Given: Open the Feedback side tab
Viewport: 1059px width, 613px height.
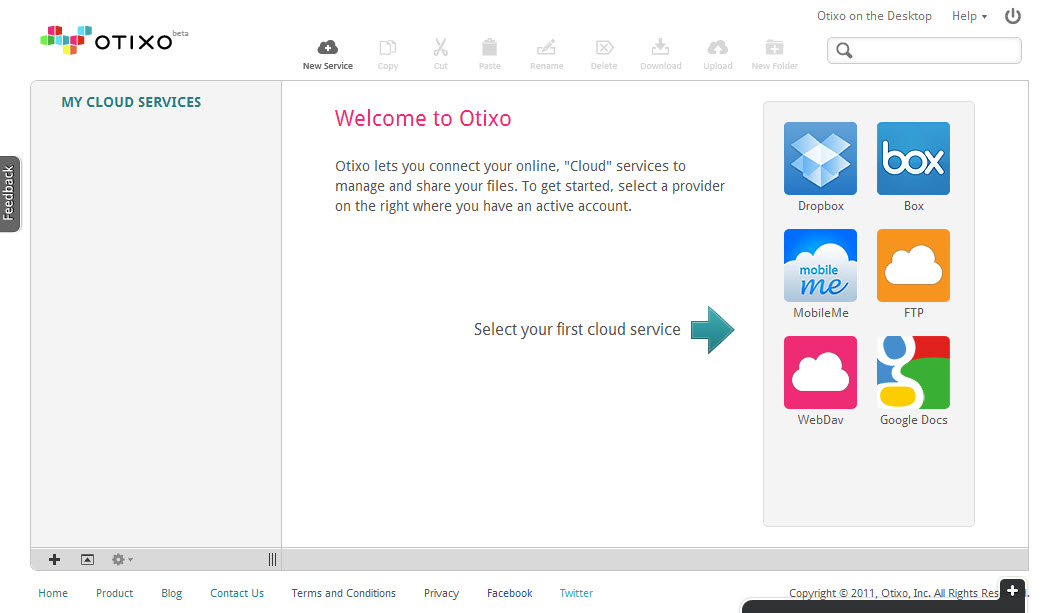Looking at the screenshot, I should click(x=9, y=194).
